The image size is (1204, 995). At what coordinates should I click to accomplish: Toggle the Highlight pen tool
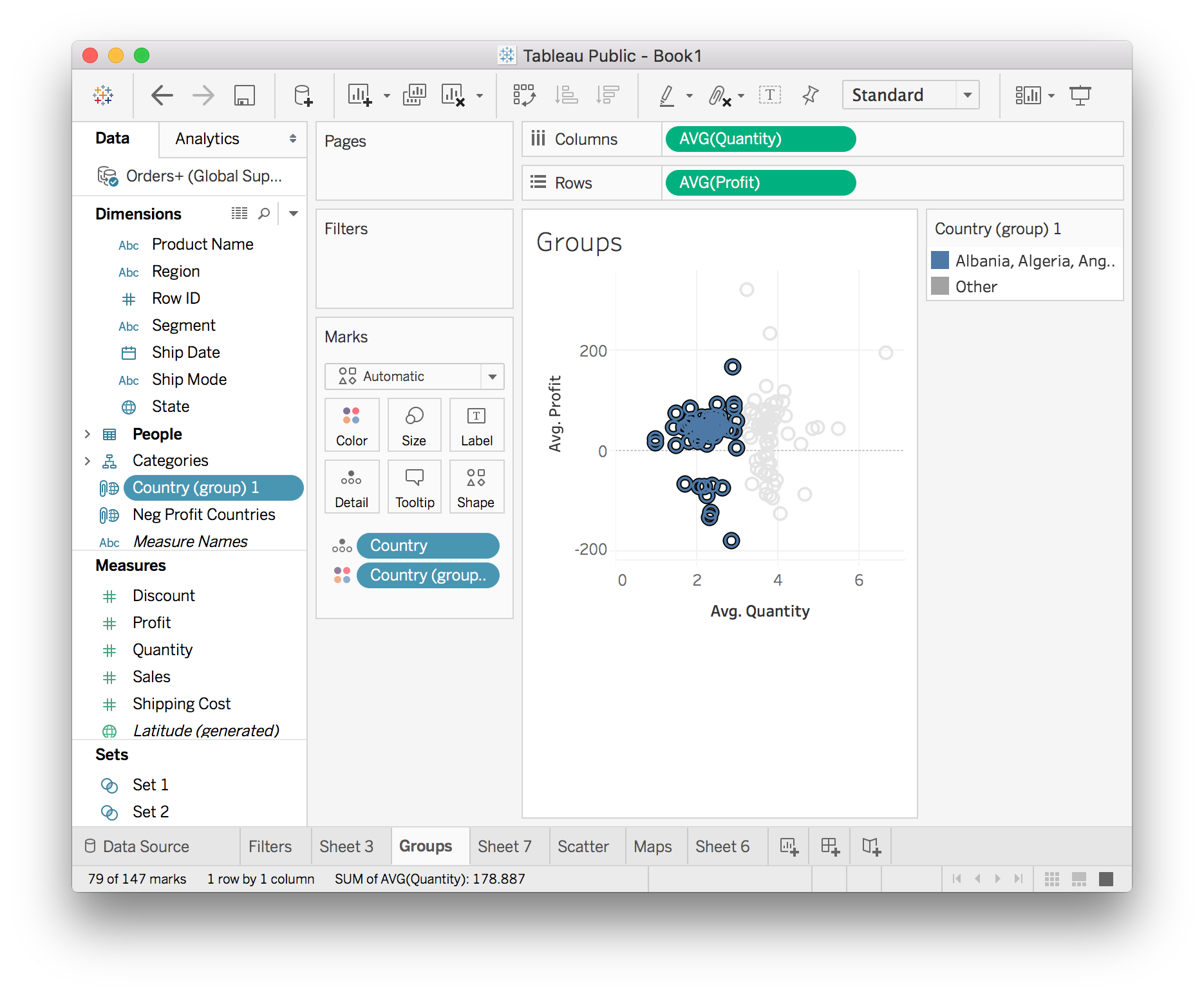coord(667,95)
